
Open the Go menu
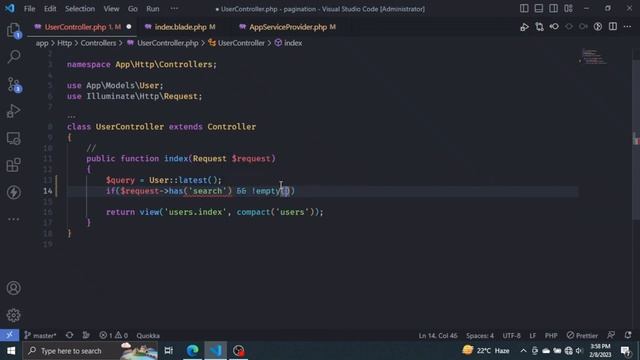133,9
